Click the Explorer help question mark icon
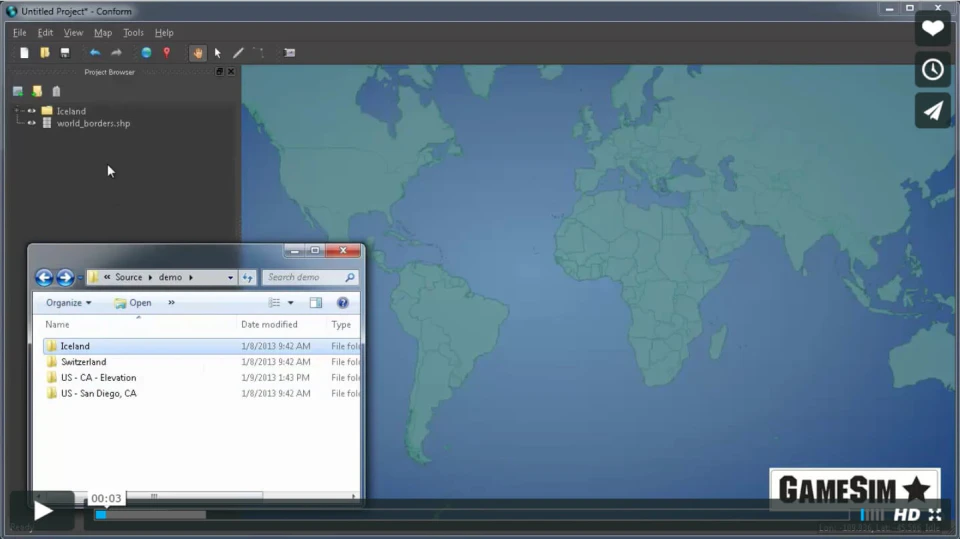Screen dimensions: 960x539 point(343,303)
